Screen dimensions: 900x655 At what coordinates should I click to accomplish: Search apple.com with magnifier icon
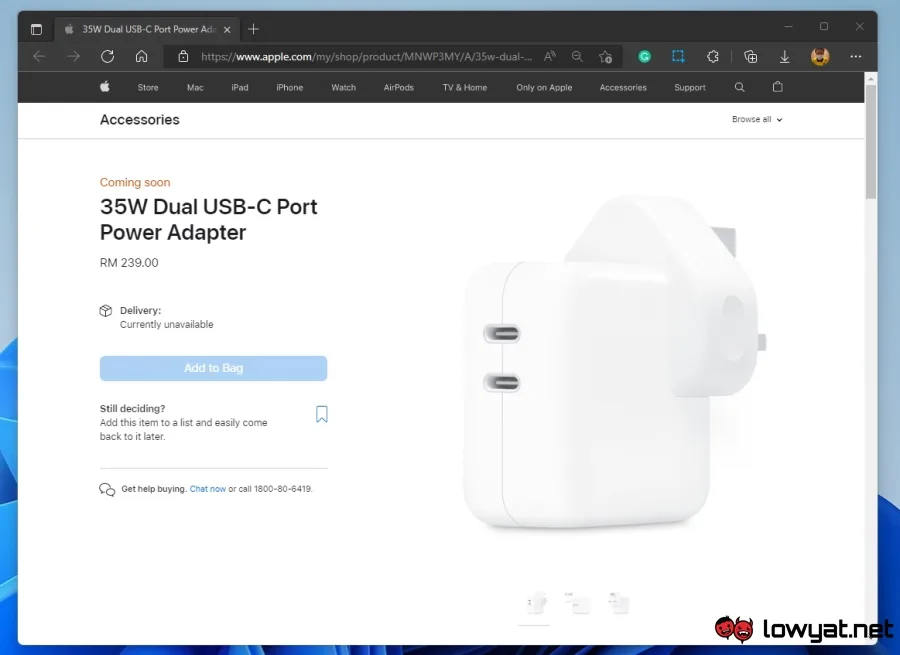[739, 87]
